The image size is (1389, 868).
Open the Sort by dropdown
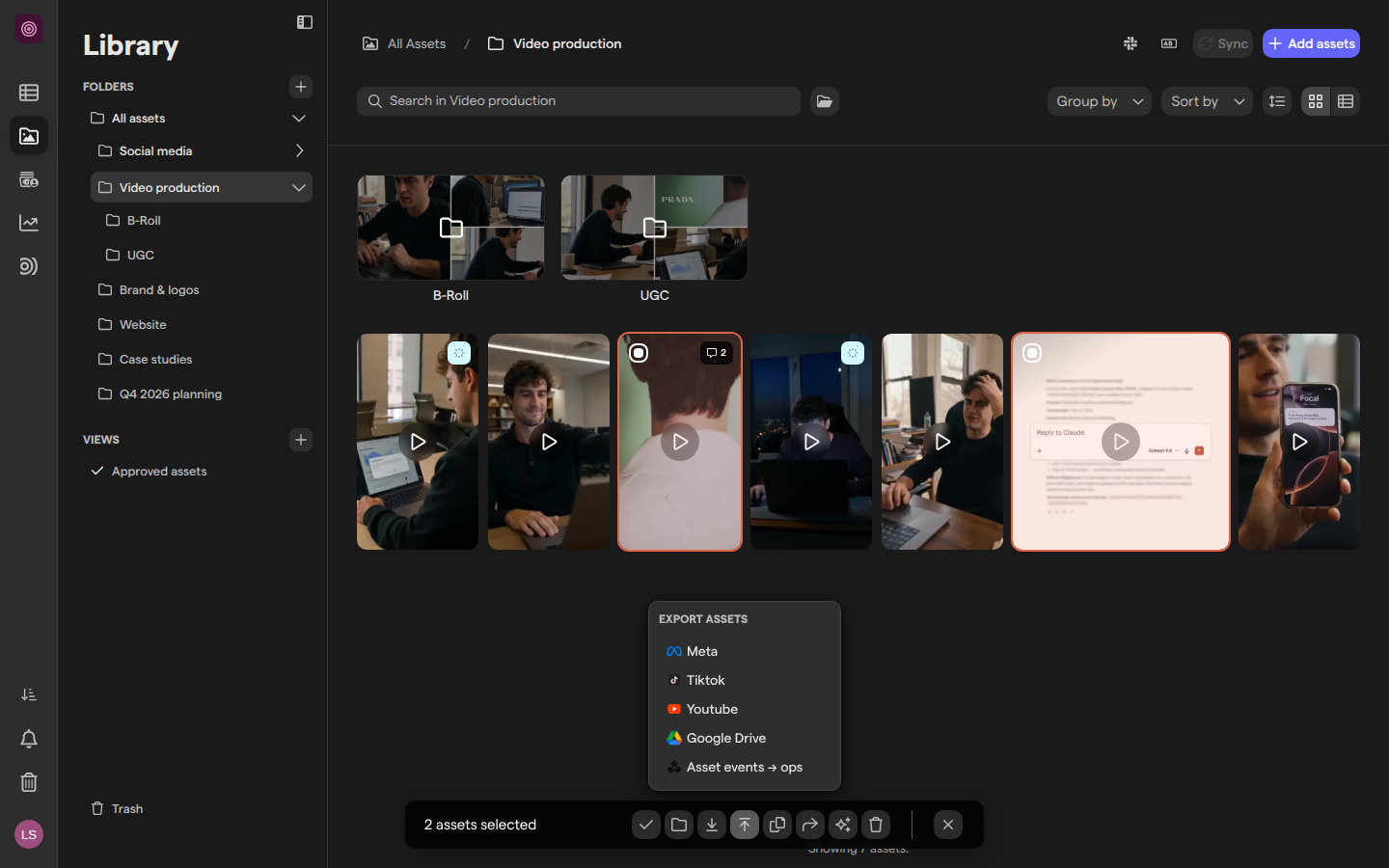pyautogui.click(x=1208, y=101)
